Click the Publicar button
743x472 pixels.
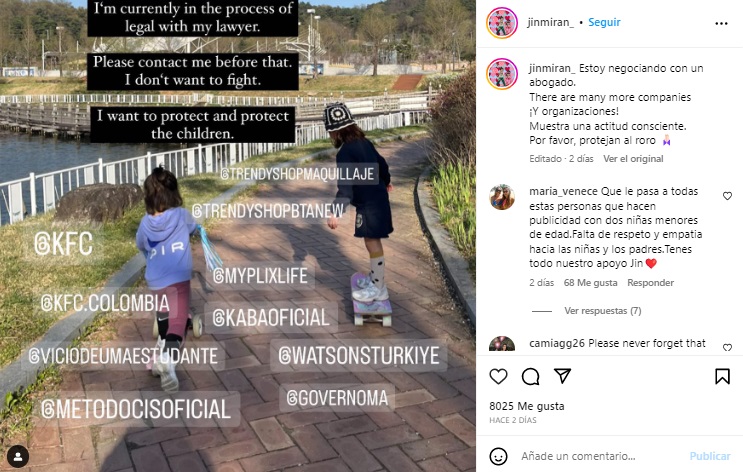pyautogui.click(x=710, y=456)
